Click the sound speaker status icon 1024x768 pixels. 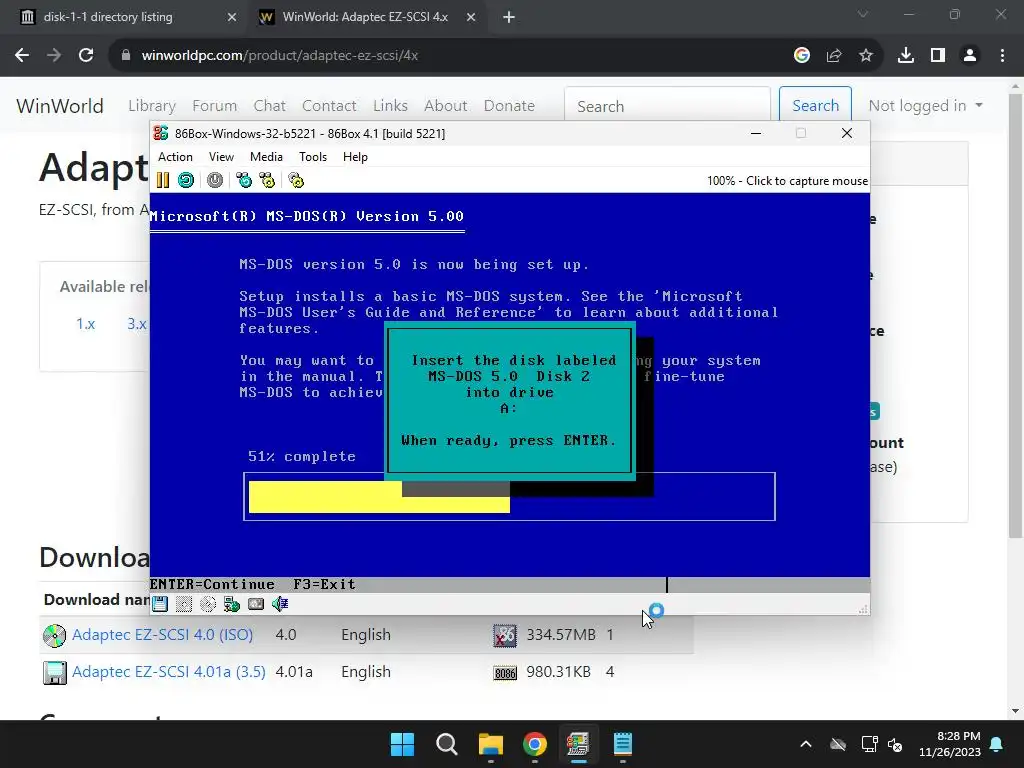(280, 604)
